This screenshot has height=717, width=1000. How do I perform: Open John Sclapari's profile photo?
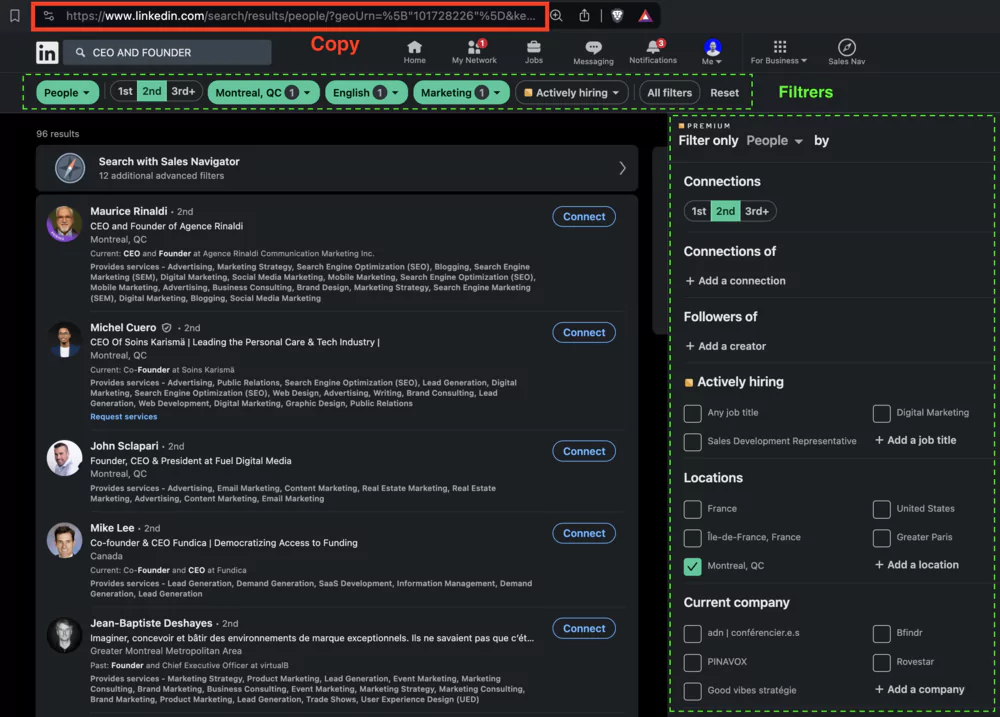coord(64,458)
